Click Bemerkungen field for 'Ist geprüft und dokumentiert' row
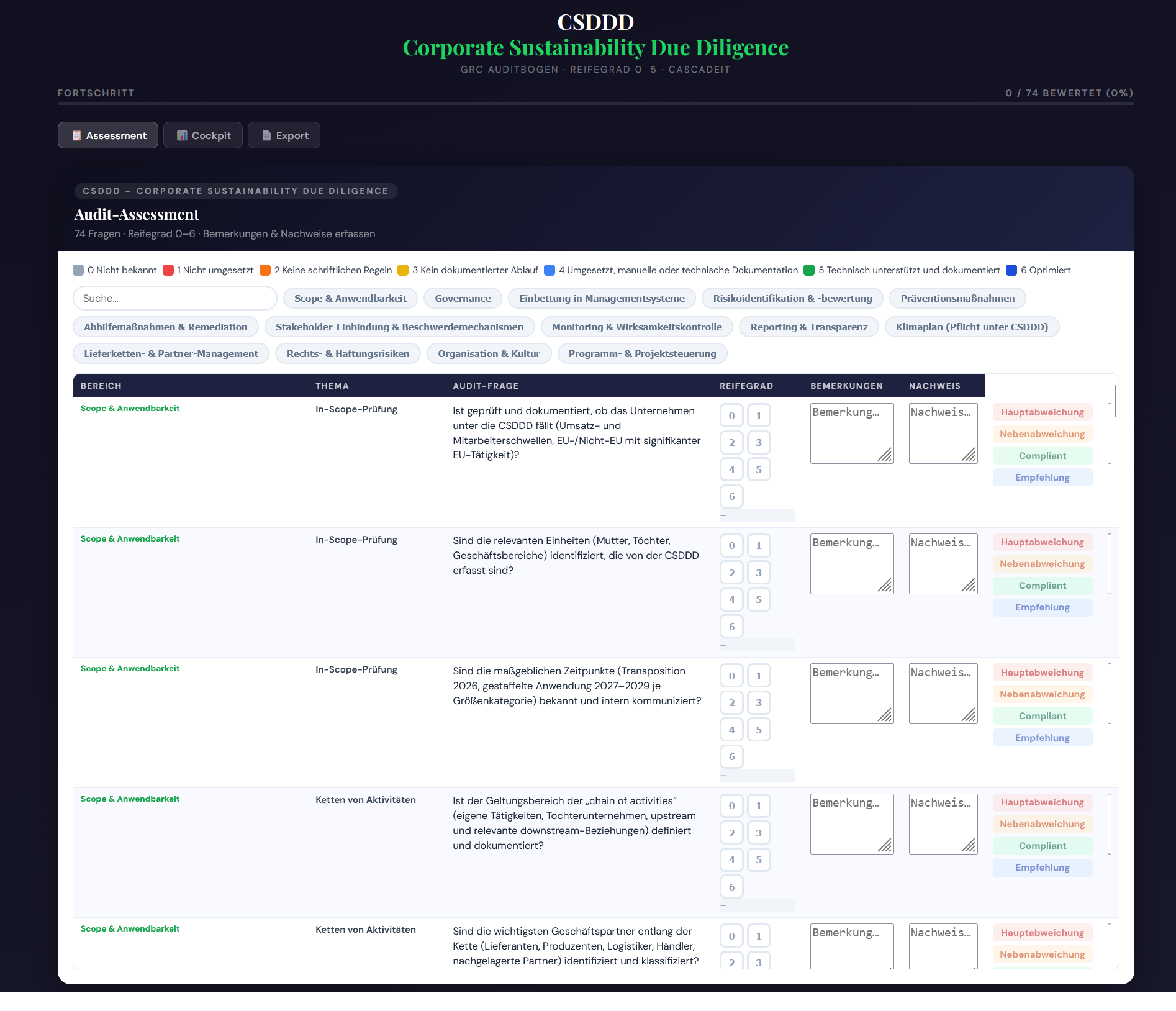Viewport: 1176px width, 1011px height. tap(852, 433)
